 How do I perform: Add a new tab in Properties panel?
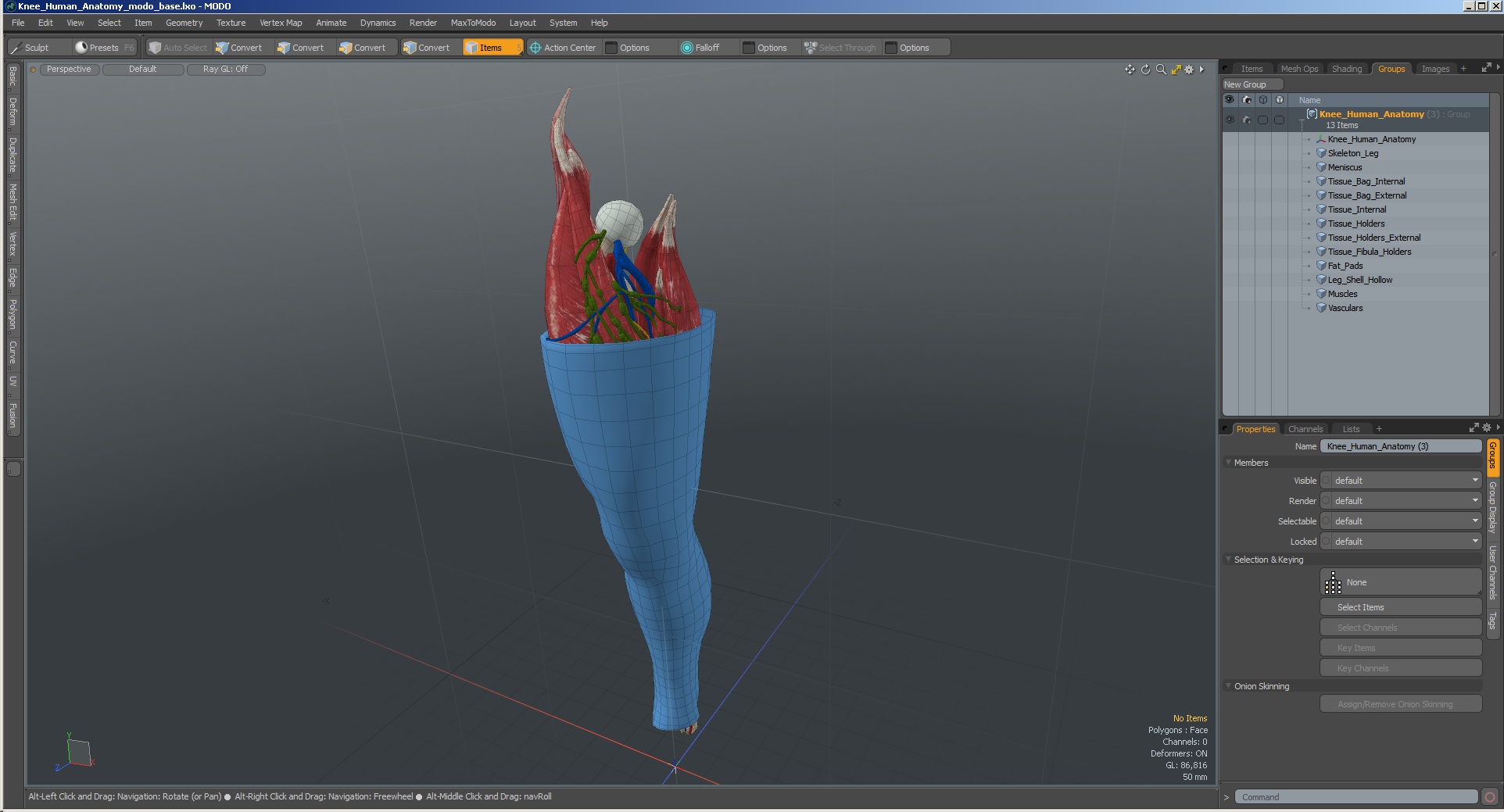point(1379,429)
